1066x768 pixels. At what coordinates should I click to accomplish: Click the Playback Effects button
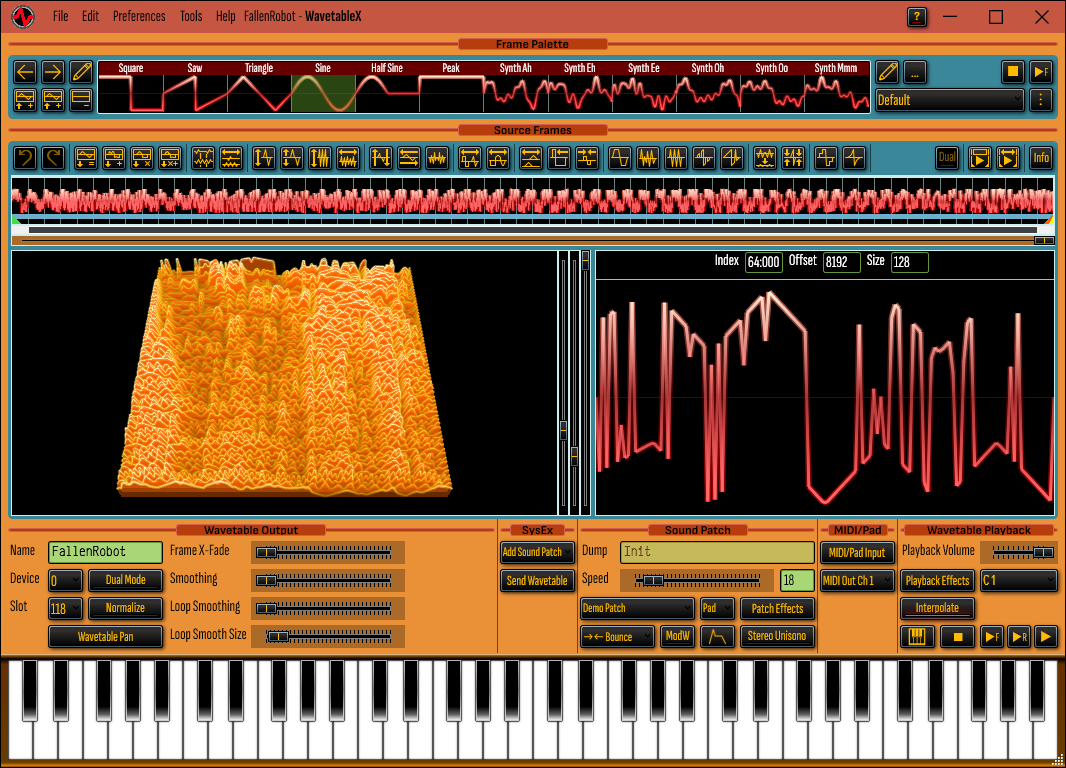tap(938, 580)
